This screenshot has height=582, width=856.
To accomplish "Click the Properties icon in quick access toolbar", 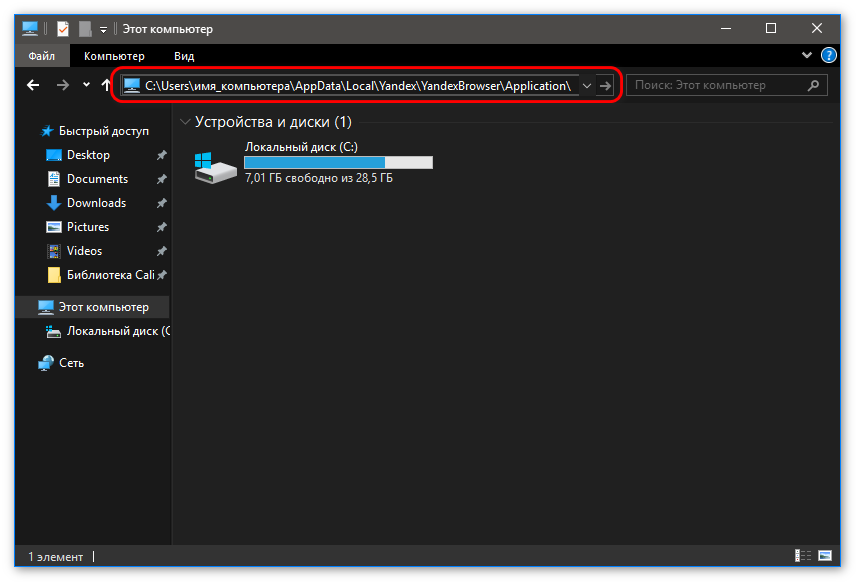I will pyautogui.click(x=63, y=29).
